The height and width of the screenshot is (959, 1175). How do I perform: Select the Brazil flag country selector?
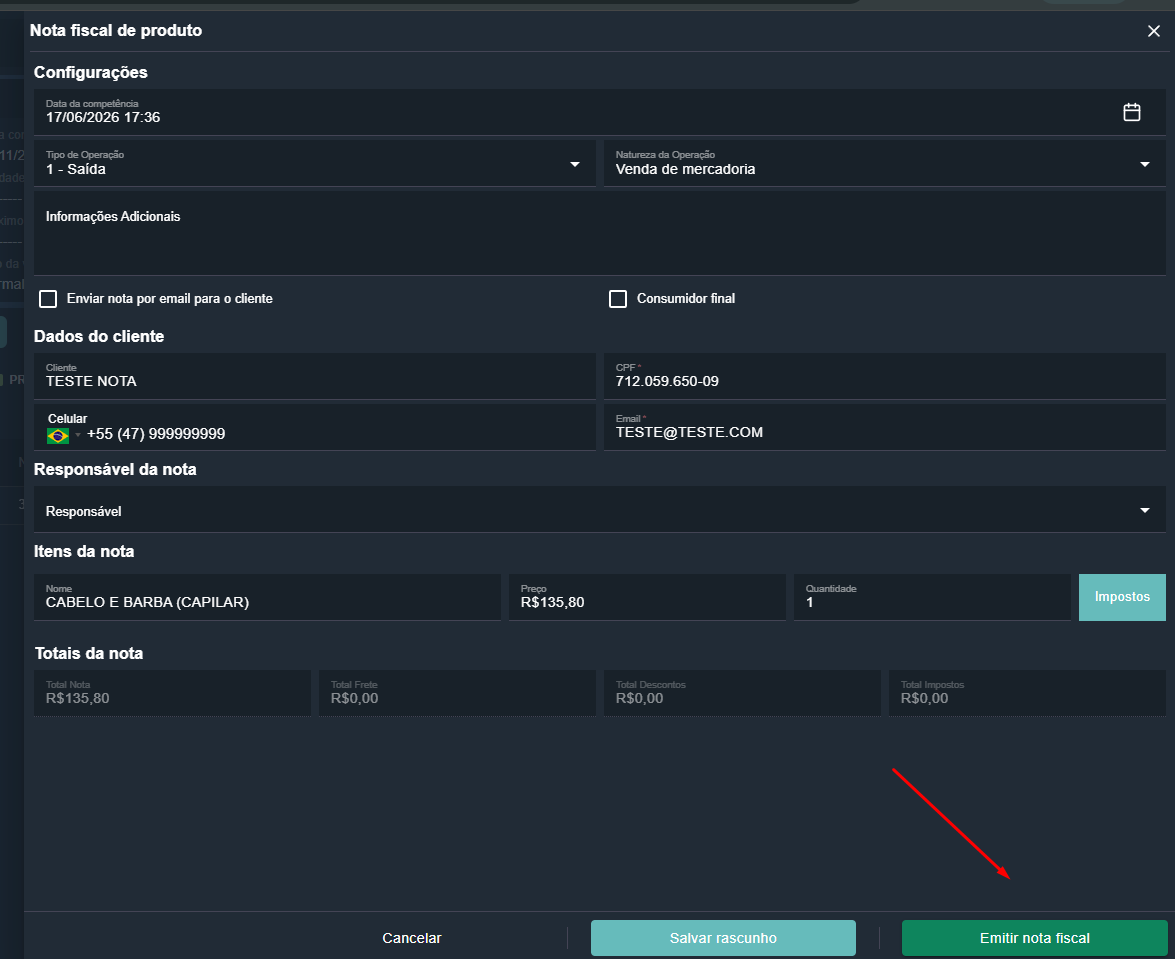58,435
